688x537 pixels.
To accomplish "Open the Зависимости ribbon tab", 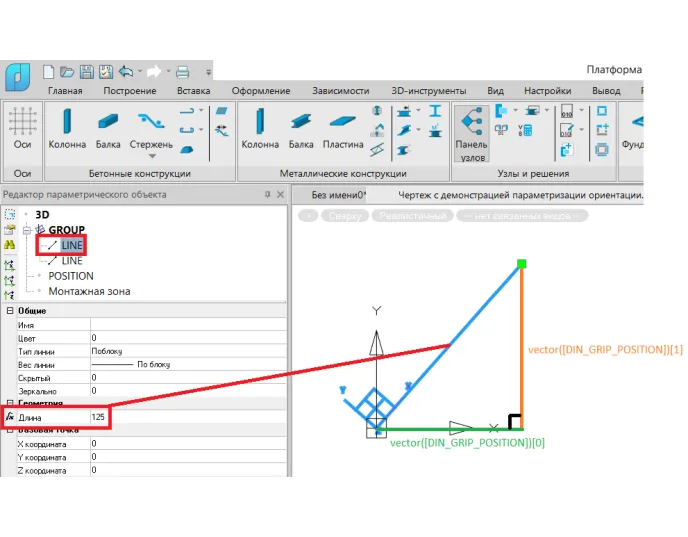I will coord(340,91).
